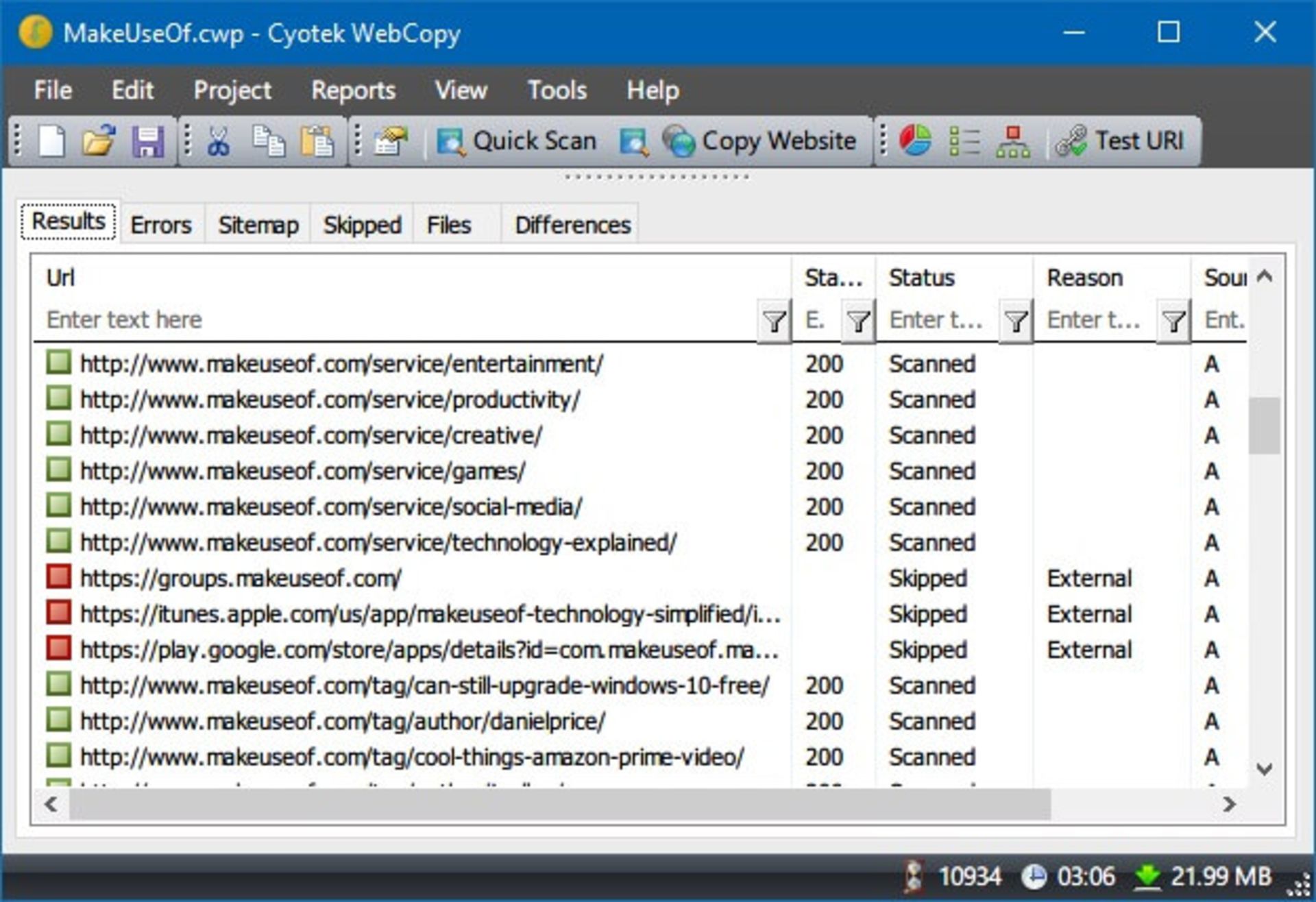This screenshot has height=902, width=1316.
Task: Switch to the Skipped tab
Action: point(362,225)
